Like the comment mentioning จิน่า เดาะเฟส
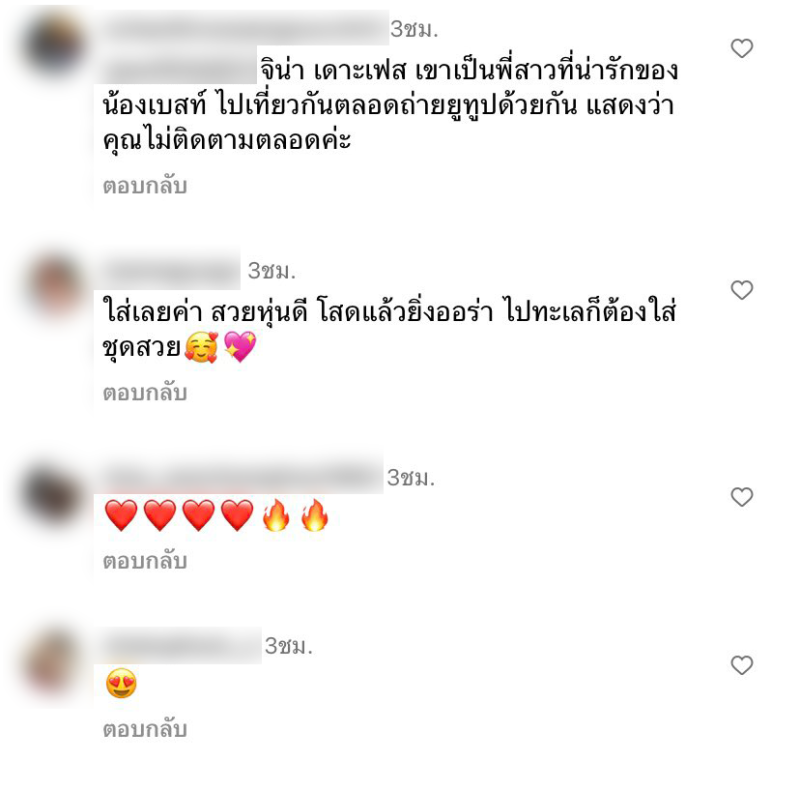Screen dimensions: 800x791 (x=742, y=48)
